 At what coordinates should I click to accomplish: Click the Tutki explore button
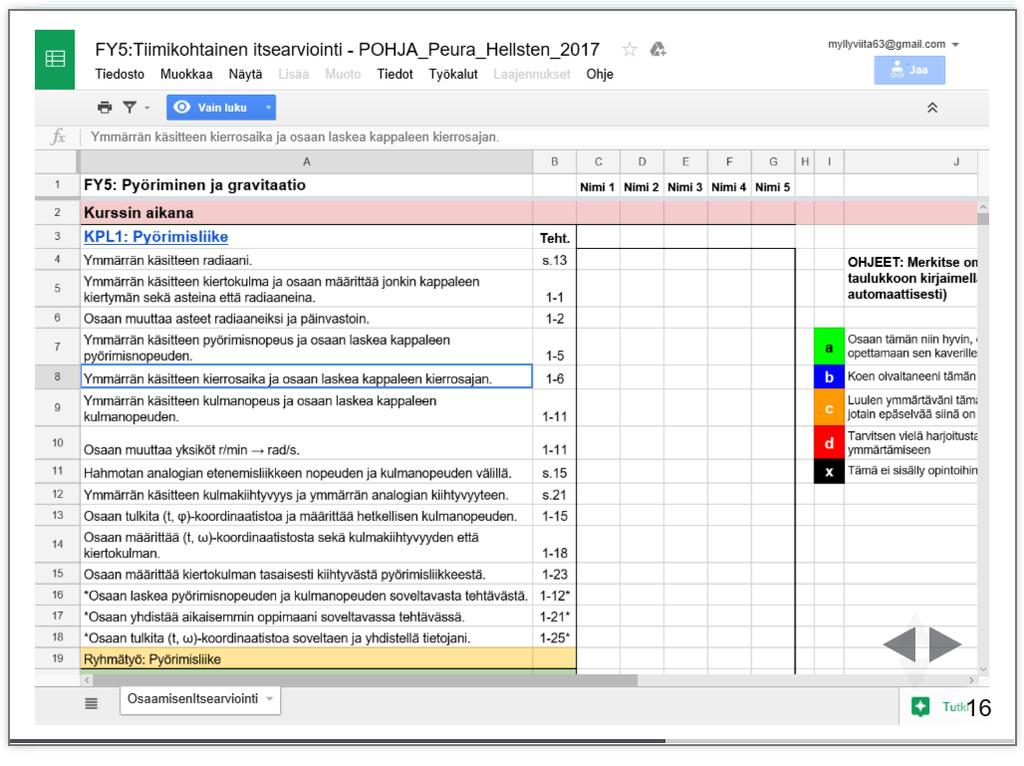942,706
